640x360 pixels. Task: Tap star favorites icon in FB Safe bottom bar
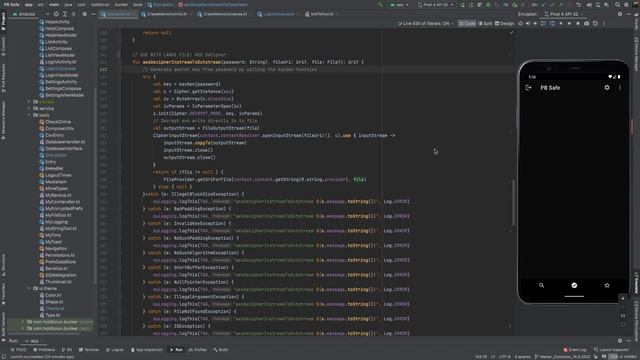click(x=607, y=285)
